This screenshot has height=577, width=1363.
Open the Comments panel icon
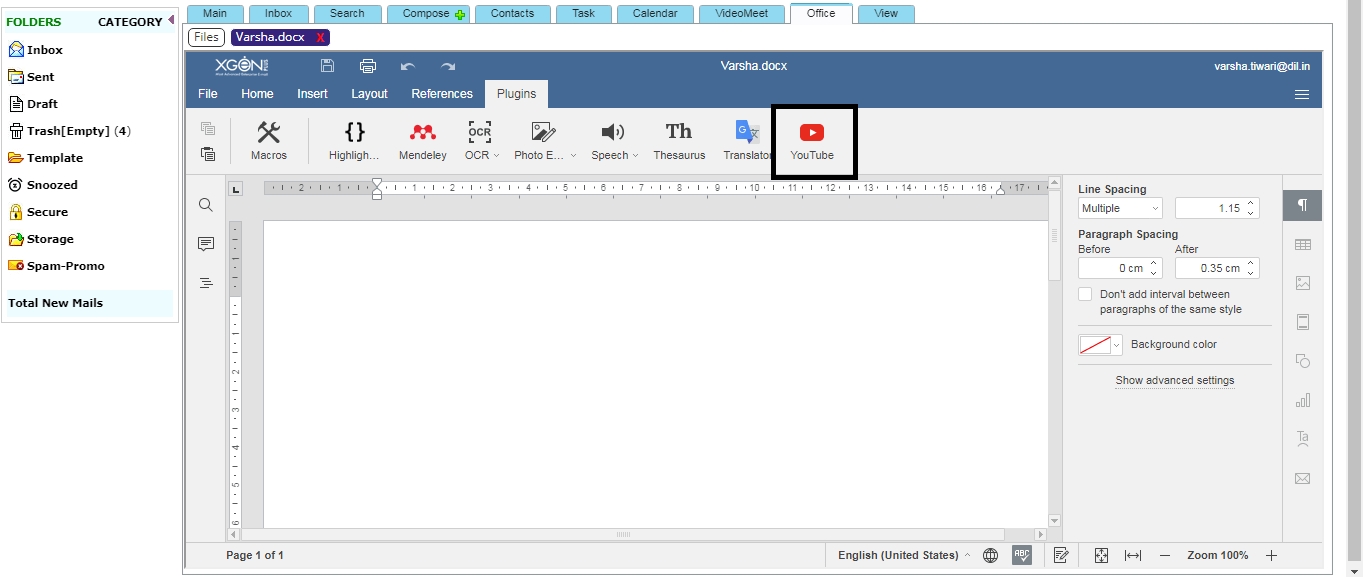[x=206, y=244]
